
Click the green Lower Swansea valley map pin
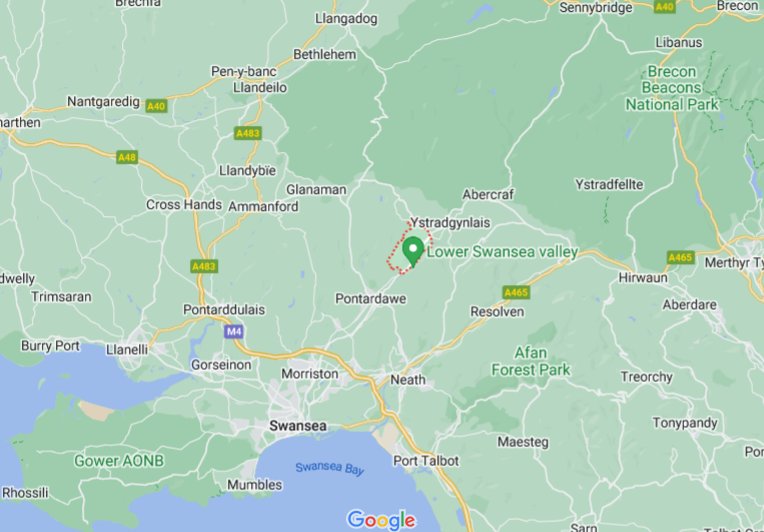[413, 251]
